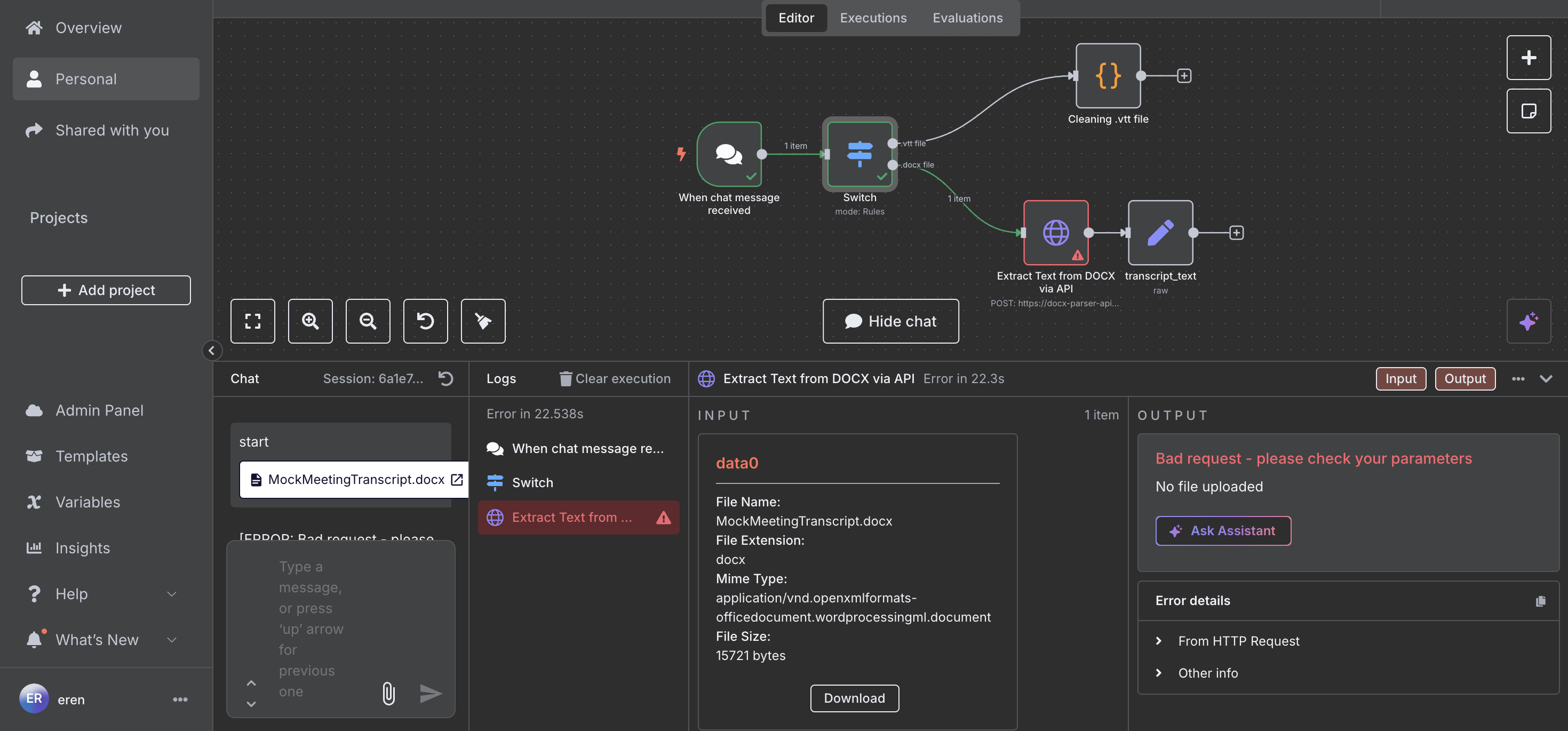Switch to the Executions tab
The width and height of the screenshot is (1568, 731).
(873, 18)
